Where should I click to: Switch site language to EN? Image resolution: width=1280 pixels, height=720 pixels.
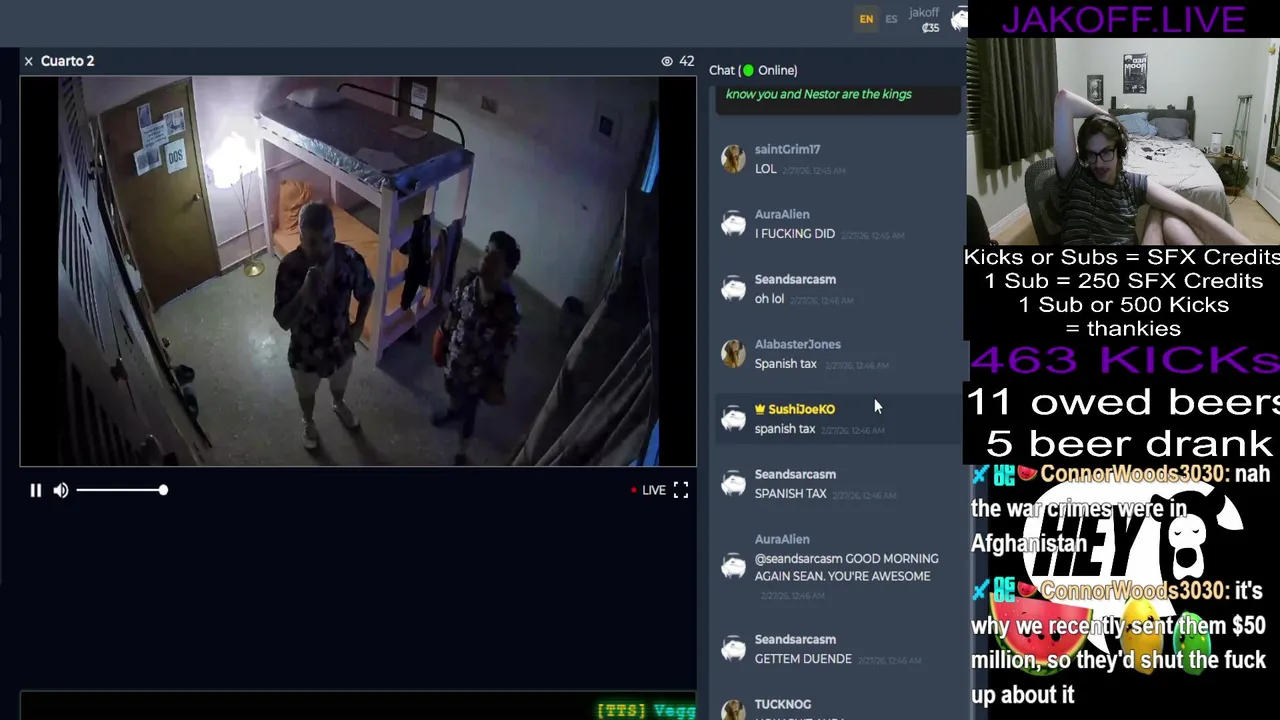point(866,19)
